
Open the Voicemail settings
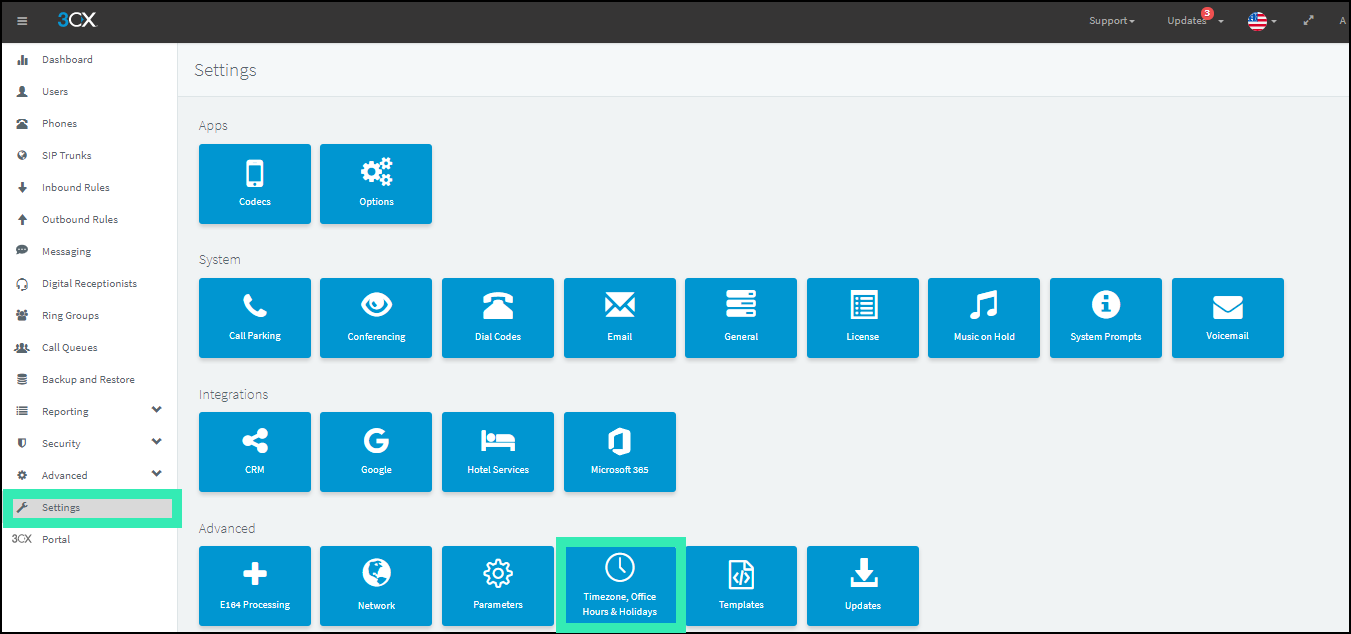click(x=1227, y=318)
